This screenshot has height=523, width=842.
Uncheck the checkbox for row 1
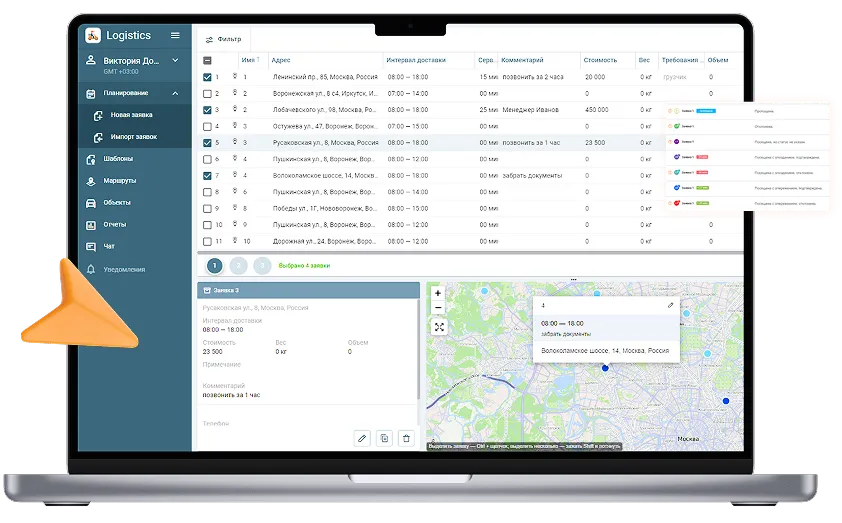(x=207, y=77)
